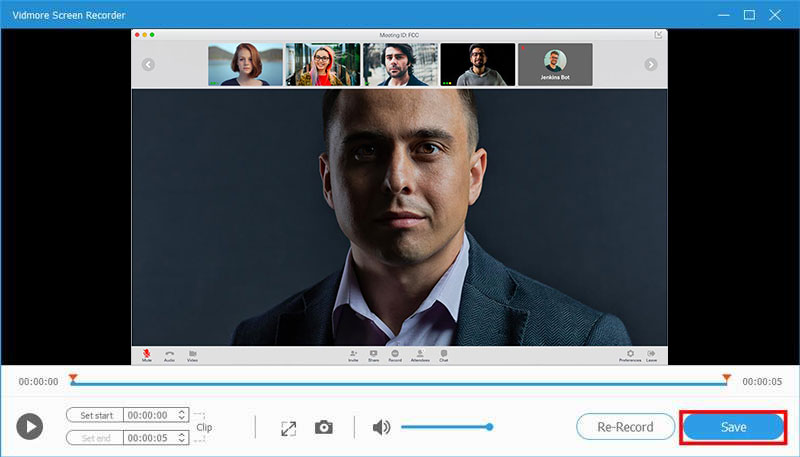This screenshot has width=800, height=457.
Task: Save the recording with Save button
Action: pos(733,427)
